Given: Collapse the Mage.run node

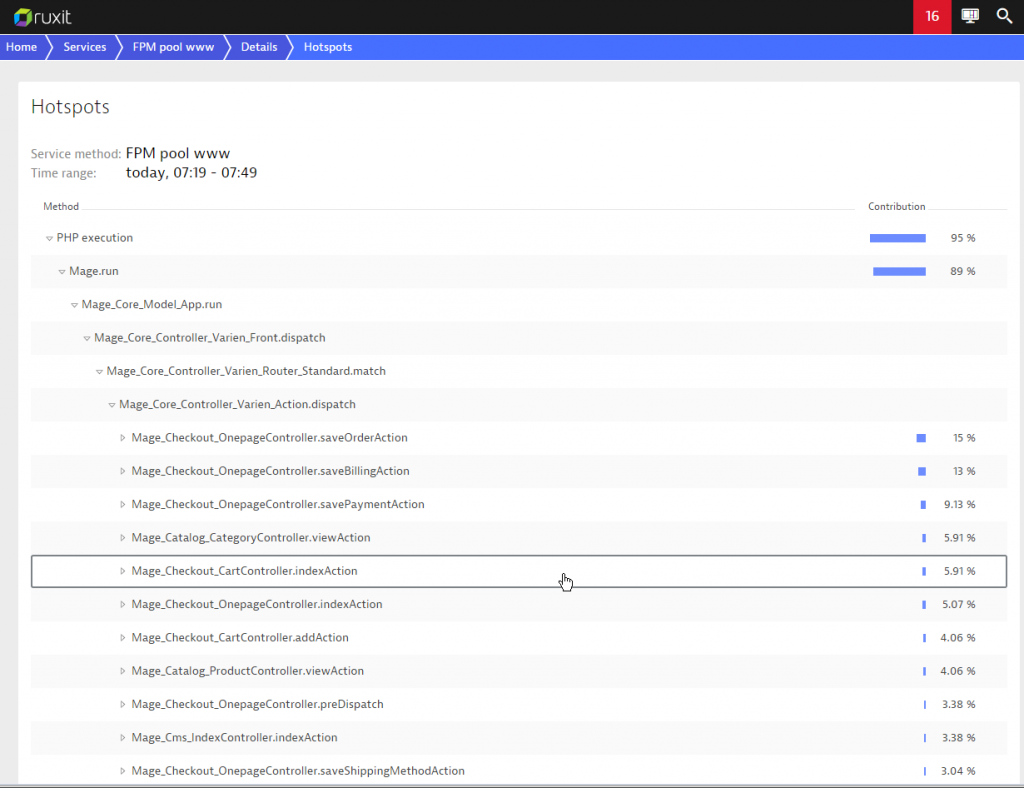Looking at the screenshot, I should 61,272.
